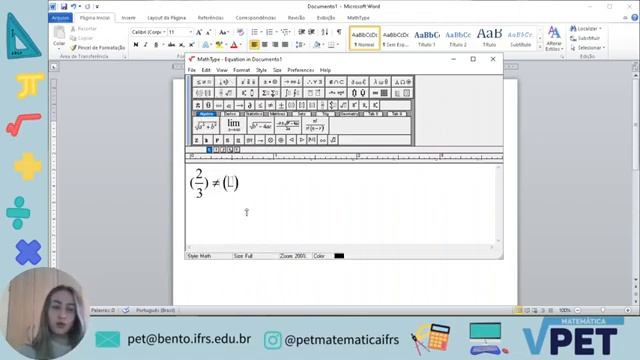Open the Arquivo tab in Word
Image resolution: width=640 pixels, height=360 pixels.
pos(60,18)
